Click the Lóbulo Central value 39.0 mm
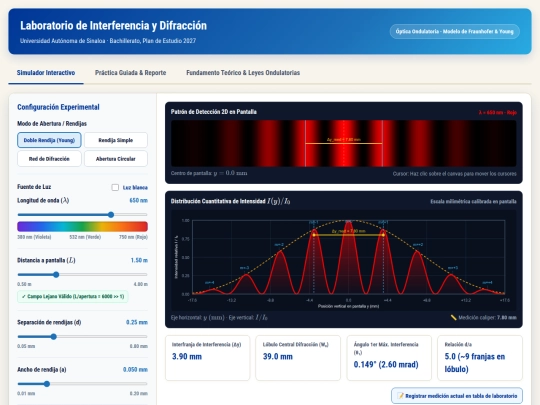The height and width of the screenshot is (405, 540). coord(278,356)
